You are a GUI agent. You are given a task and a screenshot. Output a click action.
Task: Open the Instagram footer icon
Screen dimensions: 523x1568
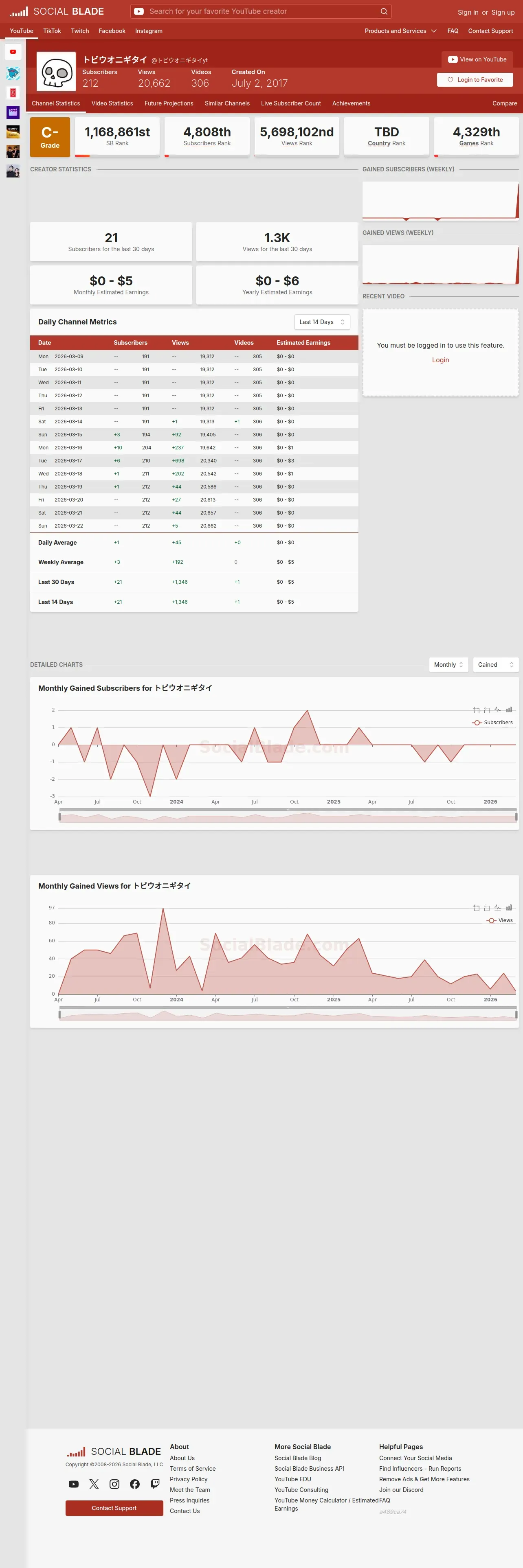pyautogui.click(x=114, y=1484)
